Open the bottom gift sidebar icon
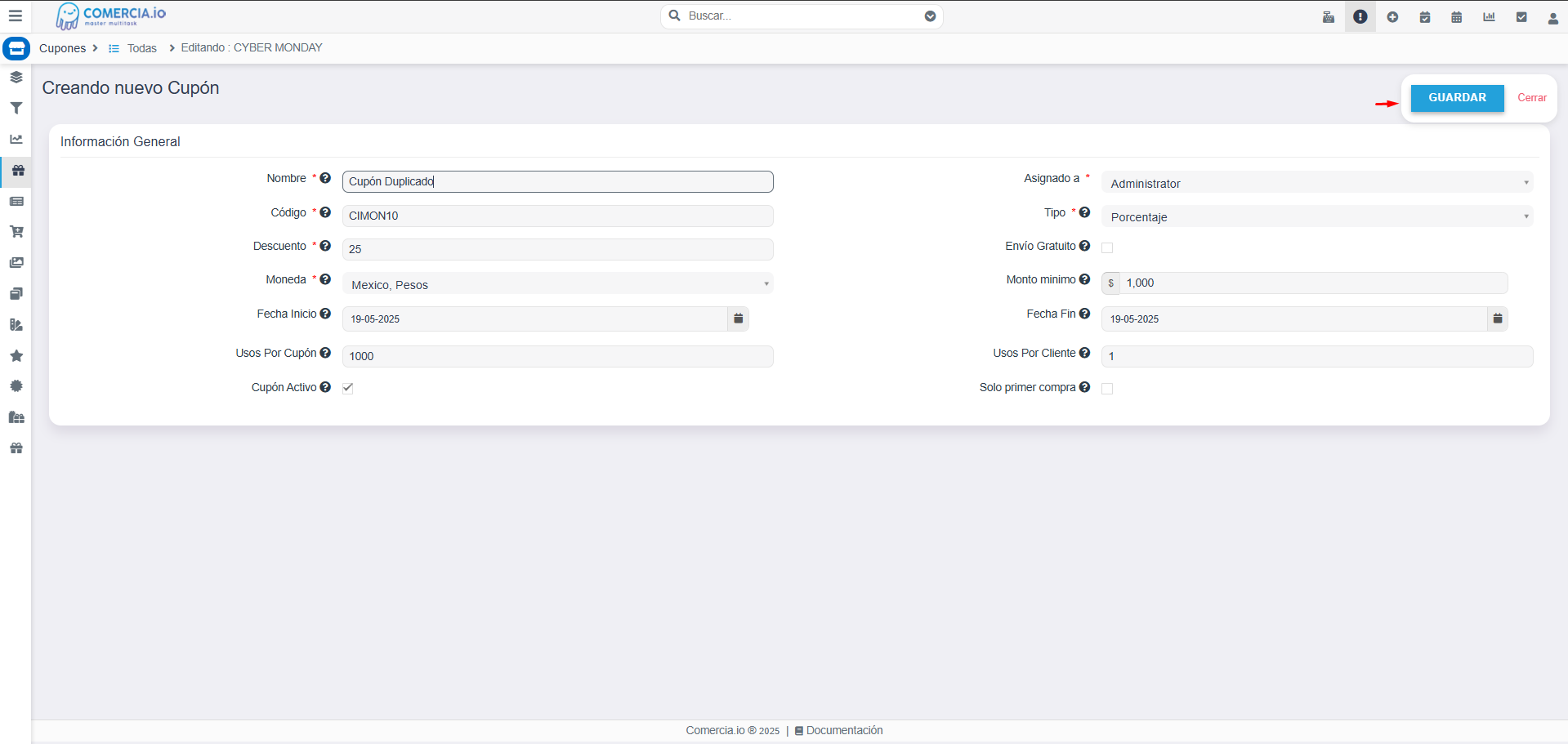 pos(16,448)
